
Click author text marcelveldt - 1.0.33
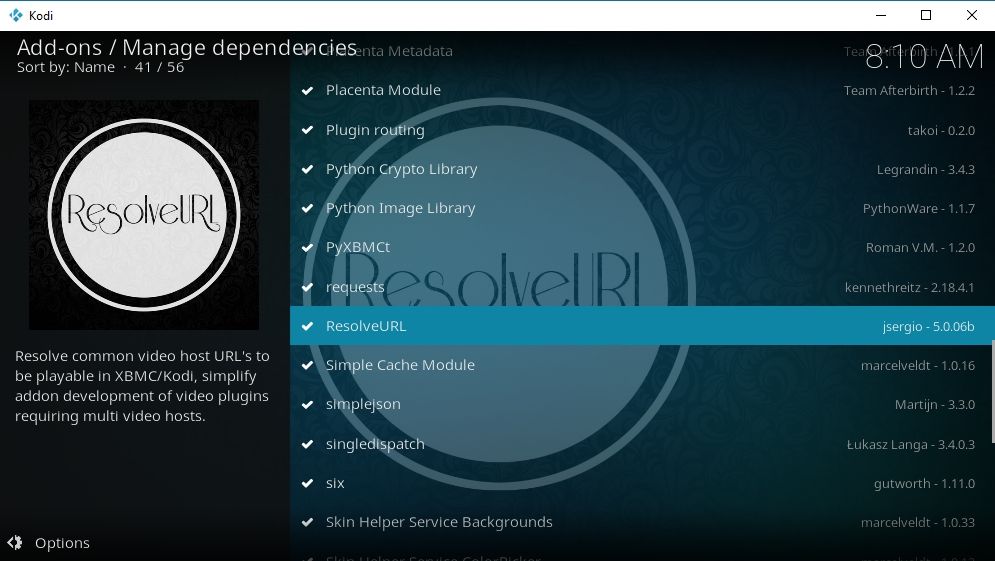tap(918, 523)
